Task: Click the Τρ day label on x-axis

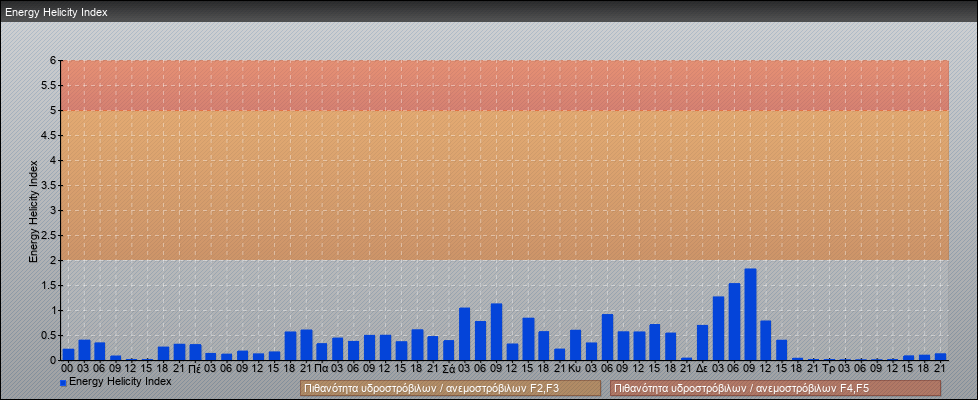Action: point(830,369)
